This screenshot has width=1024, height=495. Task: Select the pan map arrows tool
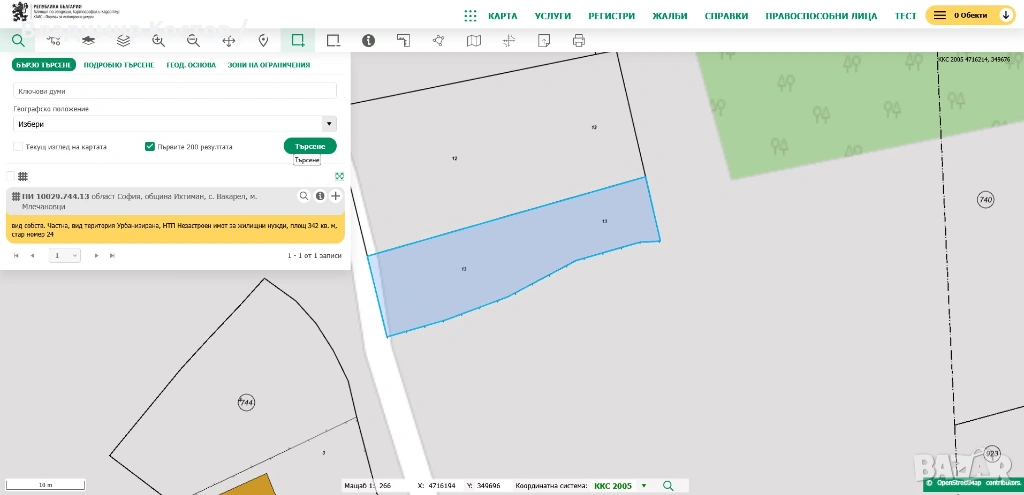228,41
